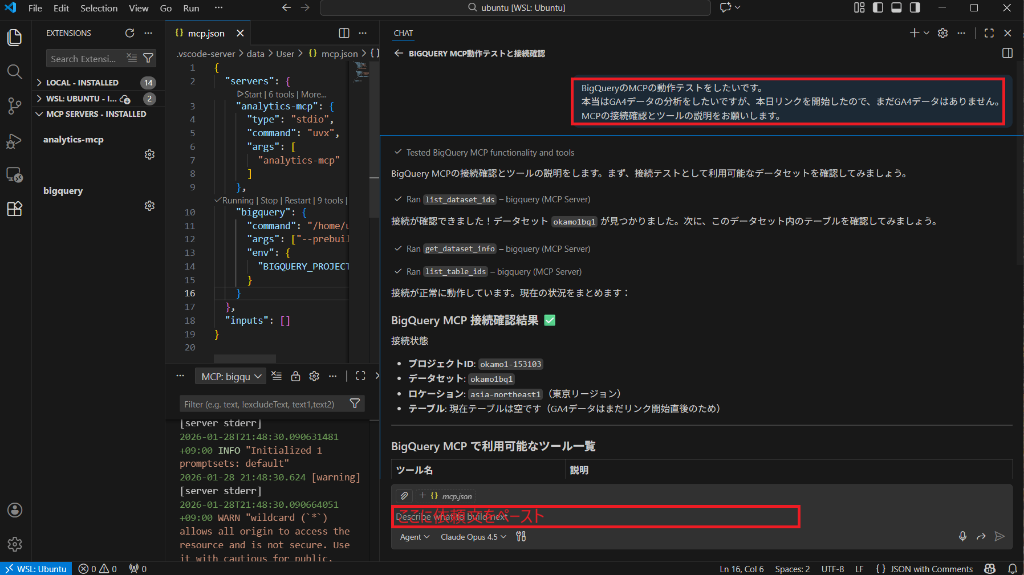This screenshot has width=1024, height=575.
Task: Open Spaces: 2 indentation setting
Action: [792, 568]
